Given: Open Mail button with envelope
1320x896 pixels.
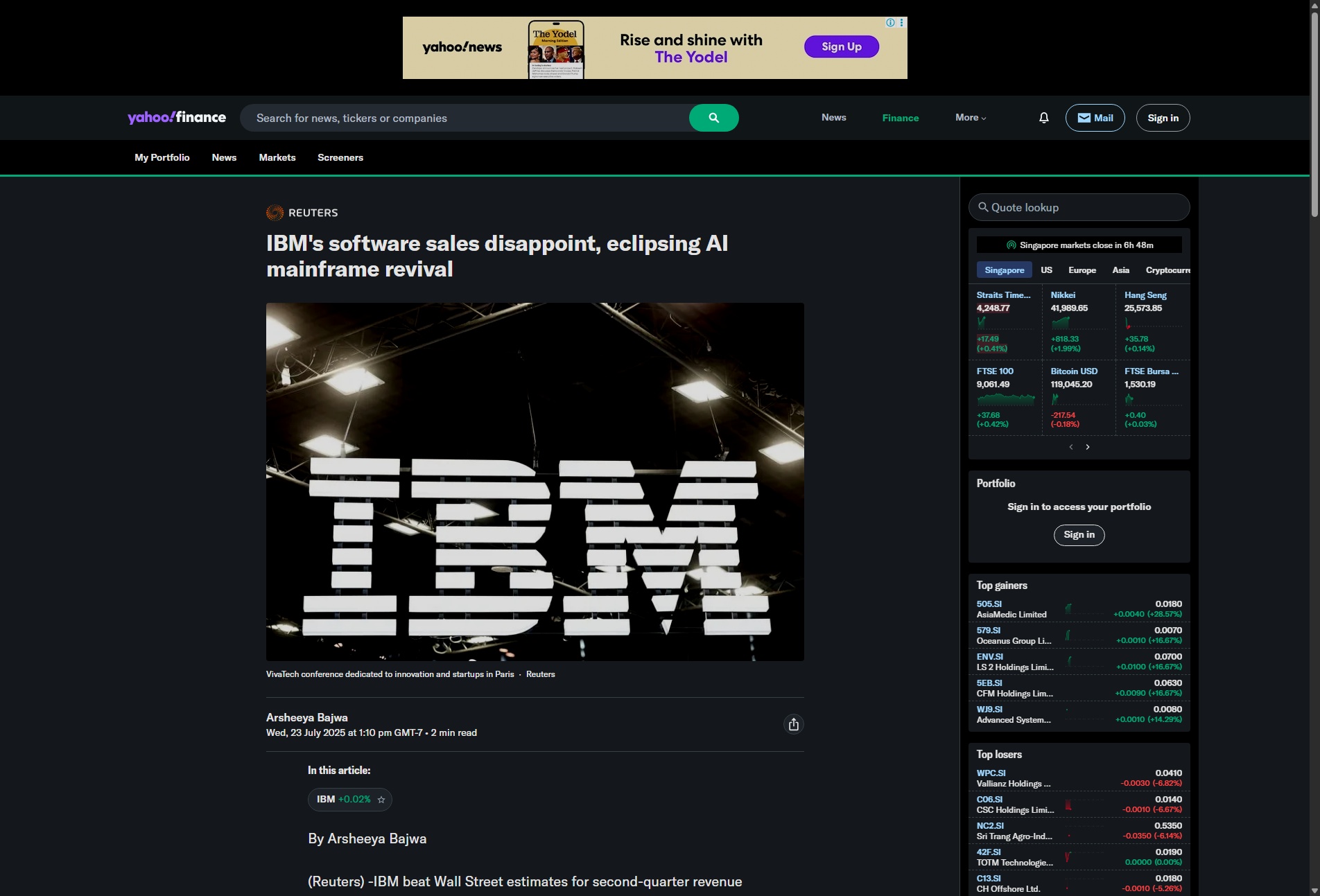Looking at the screenshot, I should (x=1095, y=118).
